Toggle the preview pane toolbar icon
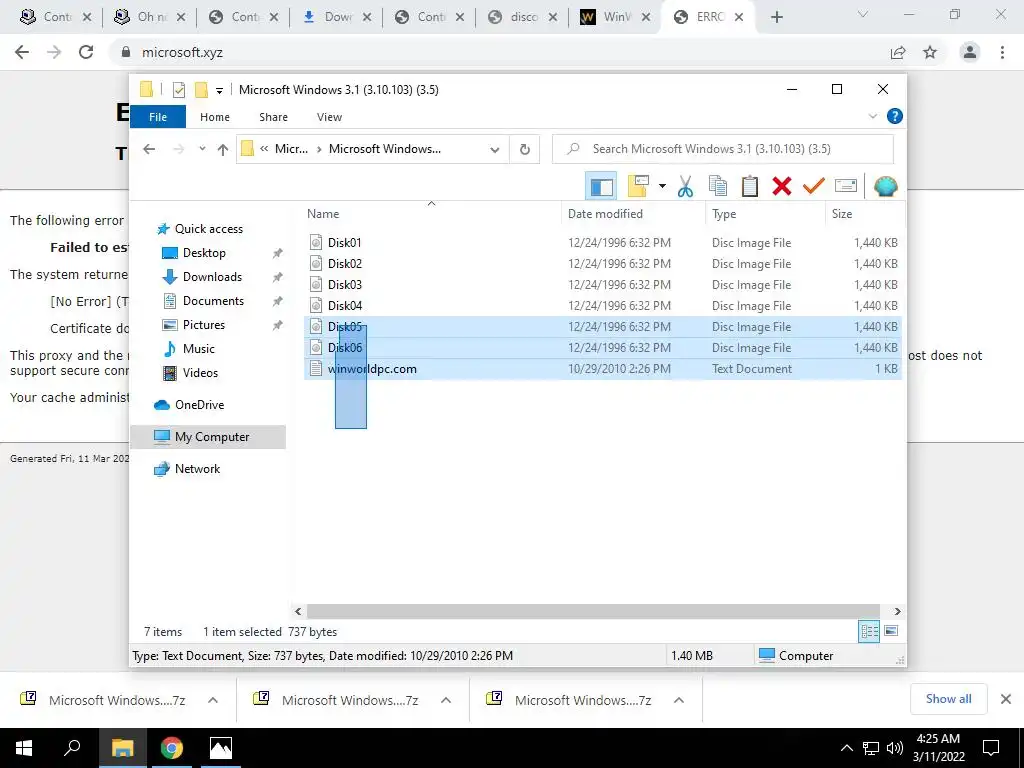 pyautogui.click(x=601, y=187)
